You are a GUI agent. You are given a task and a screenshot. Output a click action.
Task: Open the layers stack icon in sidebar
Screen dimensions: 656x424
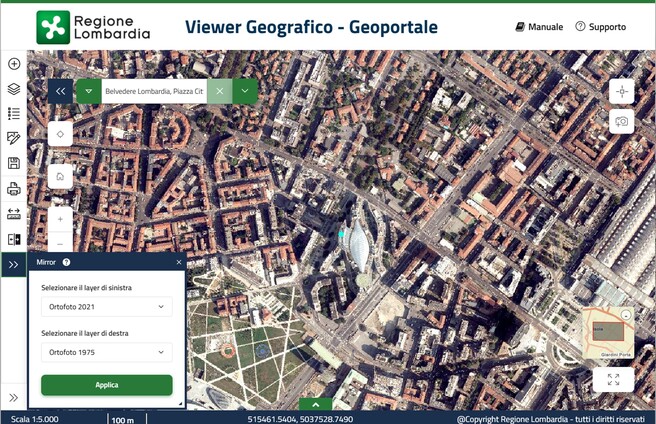[14, 89]
